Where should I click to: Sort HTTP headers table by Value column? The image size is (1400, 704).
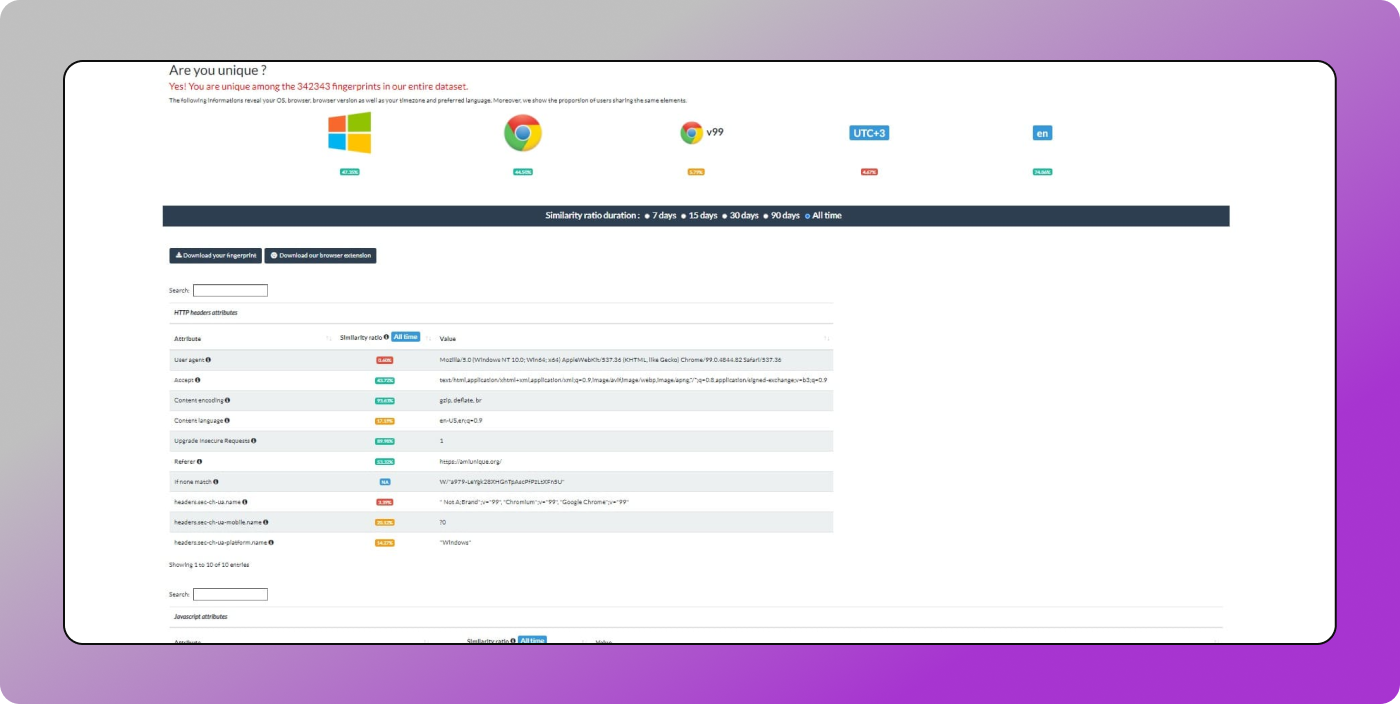click(x=826, y=339)
